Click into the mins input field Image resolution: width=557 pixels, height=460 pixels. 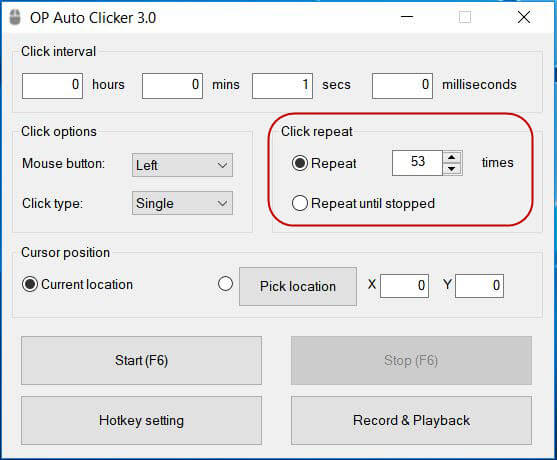[172, 86]
